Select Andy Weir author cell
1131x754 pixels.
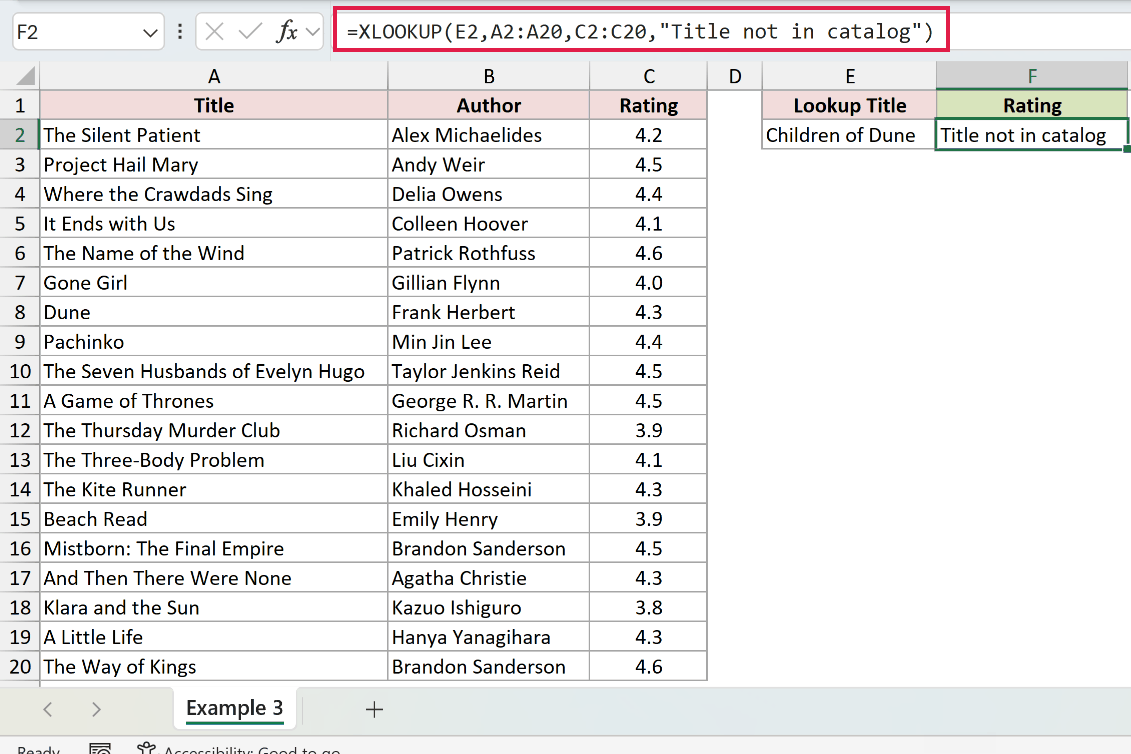point(488,165)
